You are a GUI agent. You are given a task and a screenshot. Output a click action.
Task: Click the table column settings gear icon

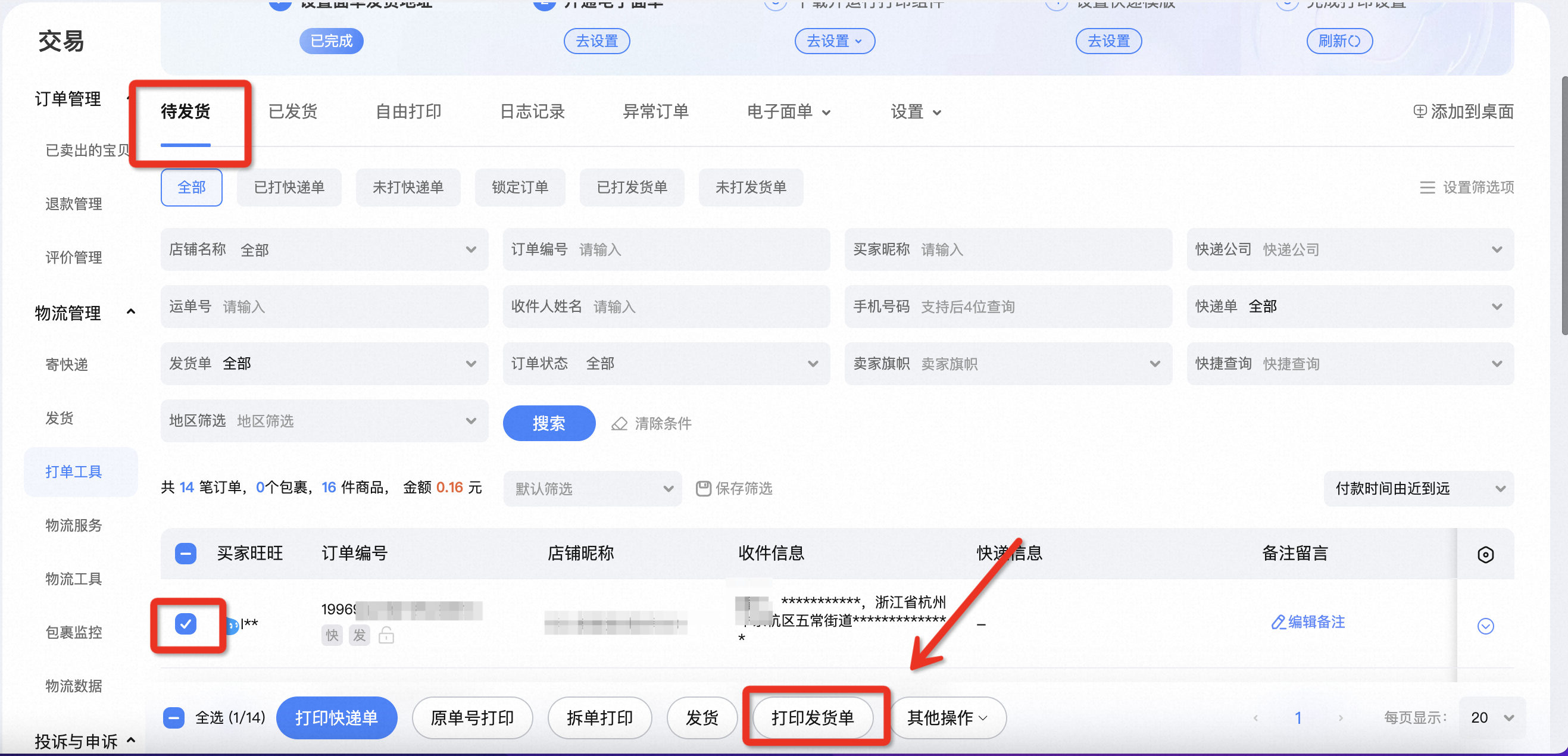tap(1485, 555)
